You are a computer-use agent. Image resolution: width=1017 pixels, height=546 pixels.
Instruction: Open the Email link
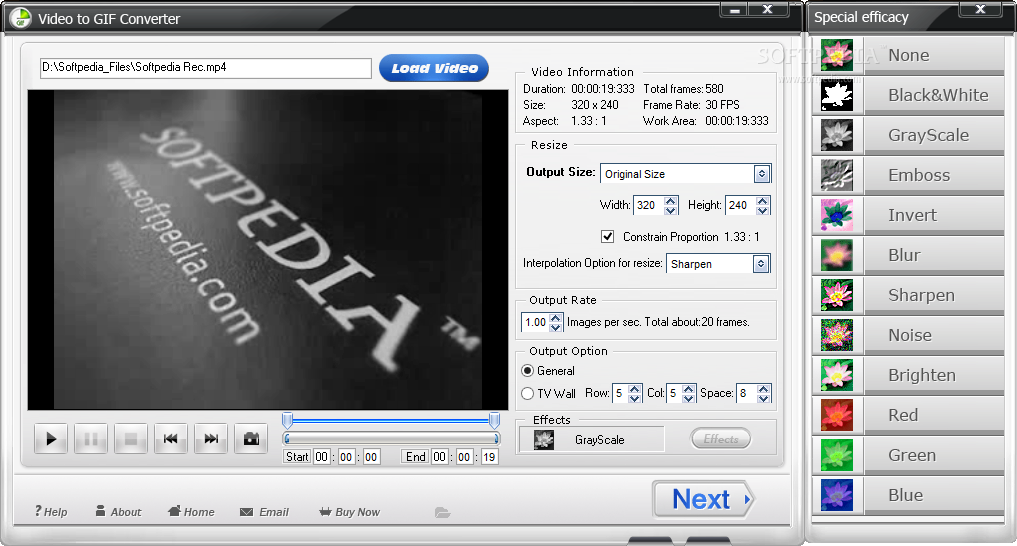pos(264,512)
